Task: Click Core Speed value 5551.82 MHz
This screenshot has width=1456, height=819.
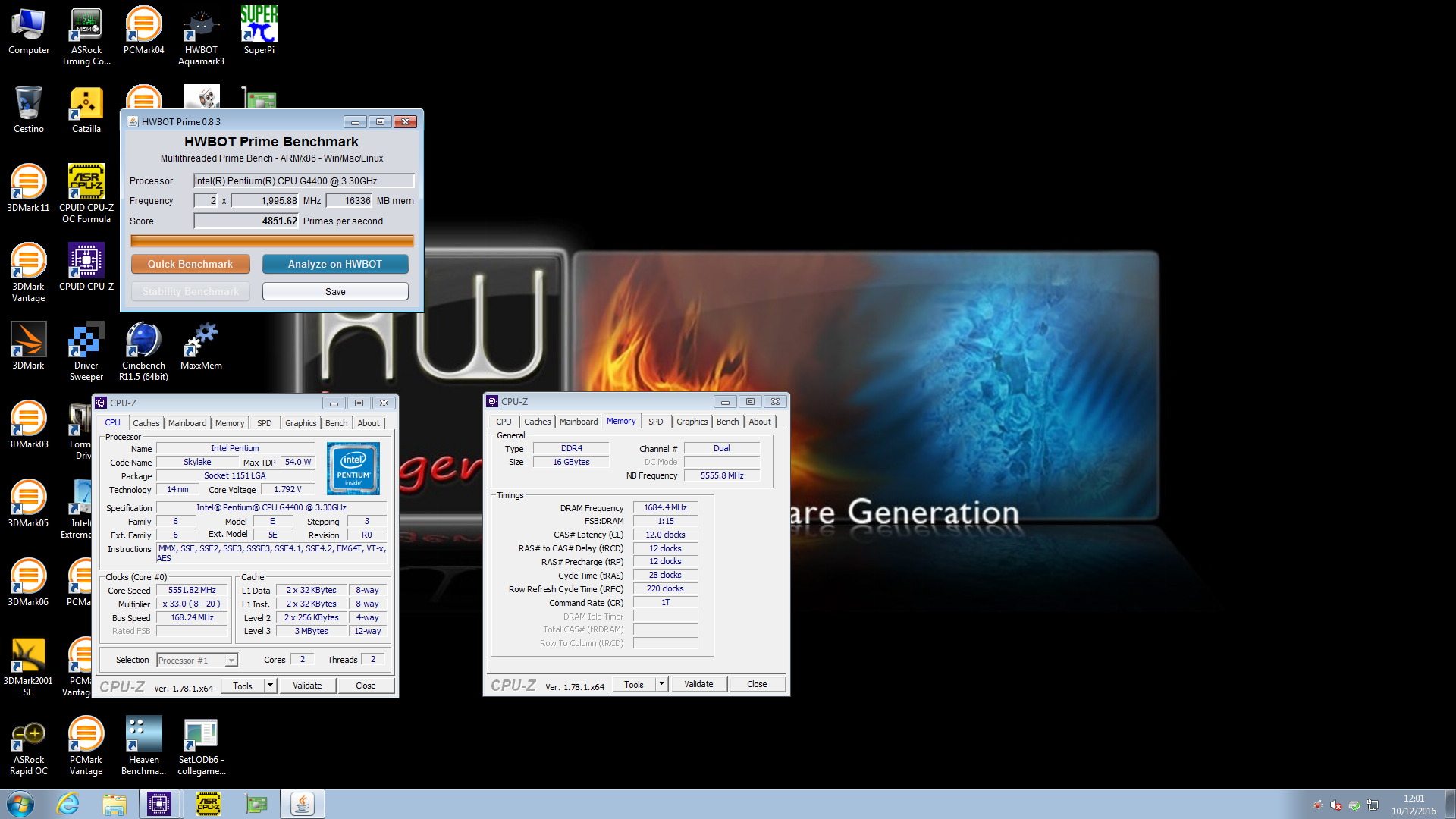Action: point(192,590)
